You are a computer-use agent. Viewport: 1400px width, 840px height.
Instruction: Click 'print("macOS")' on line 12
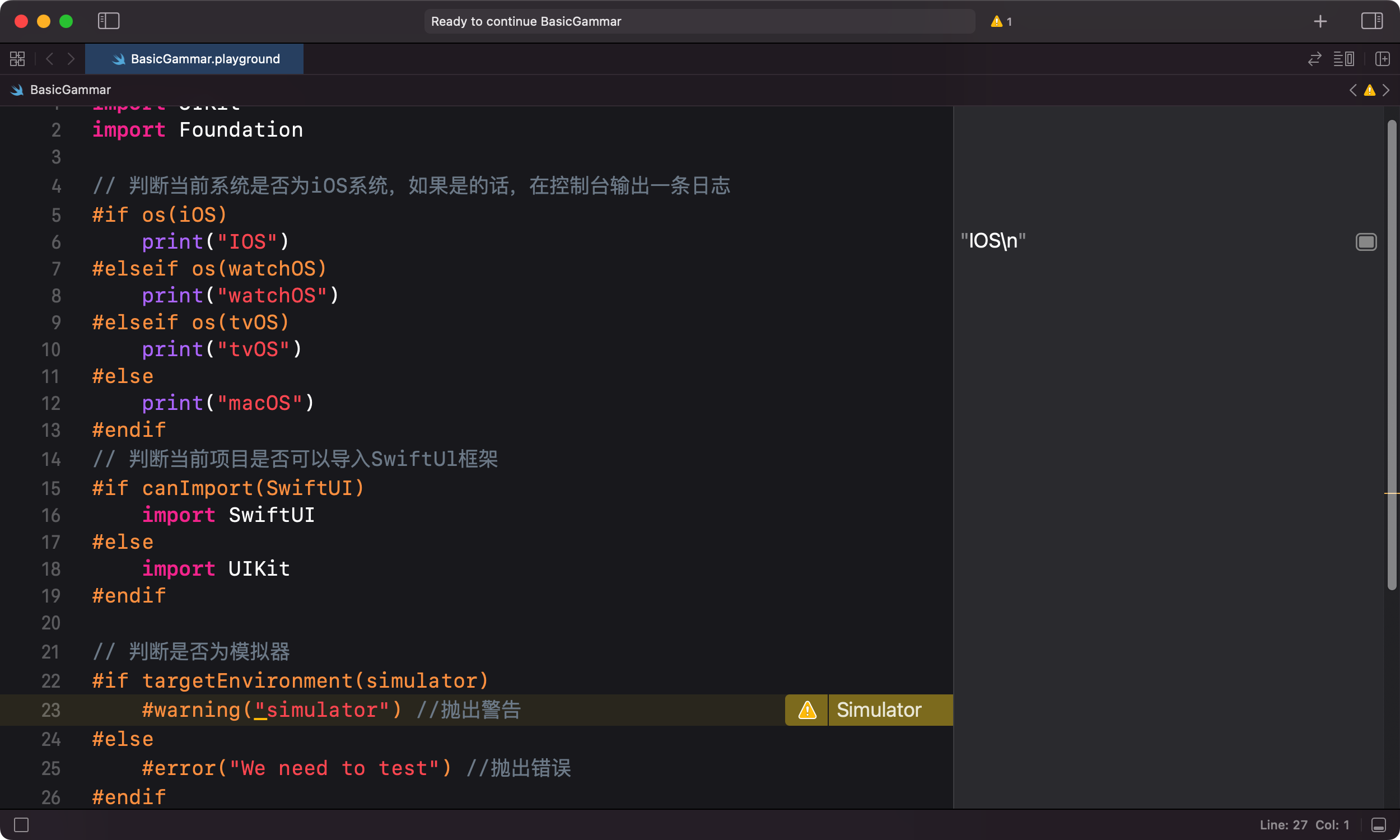coord(228,403)
